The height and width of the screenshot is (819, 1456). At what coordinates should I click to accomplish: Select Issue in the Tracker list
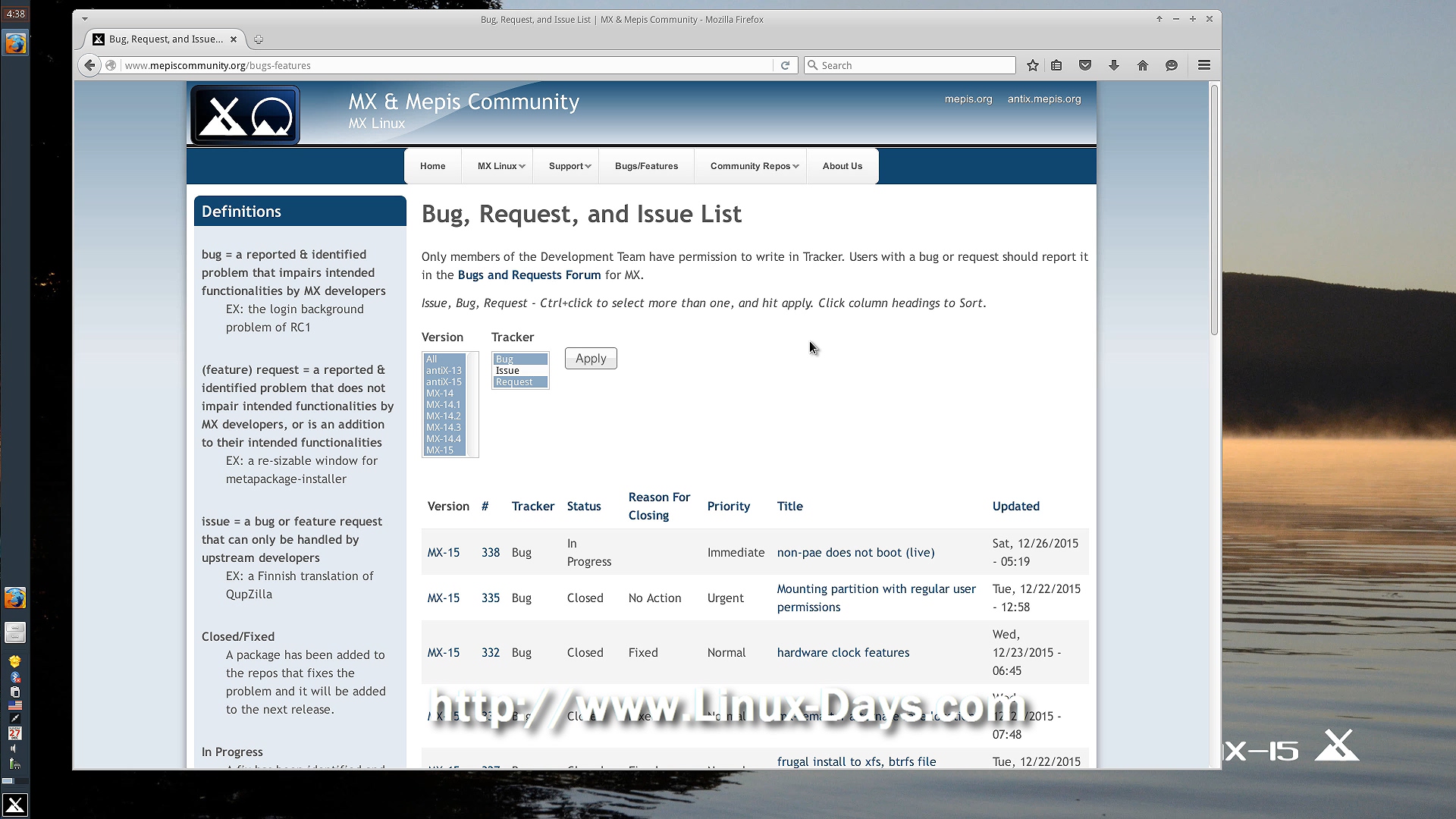coord(520,371)
